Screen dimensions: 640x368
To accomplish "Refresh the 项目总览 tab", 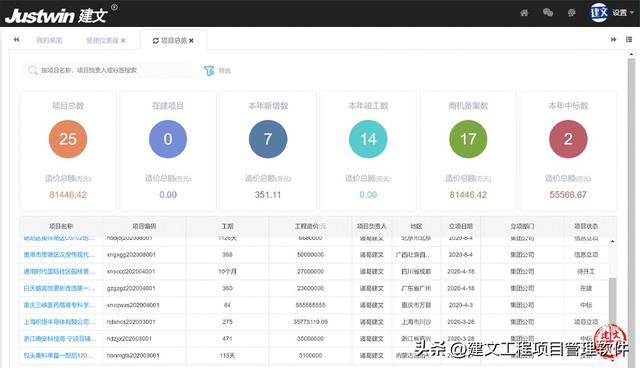I will [156, 40].
